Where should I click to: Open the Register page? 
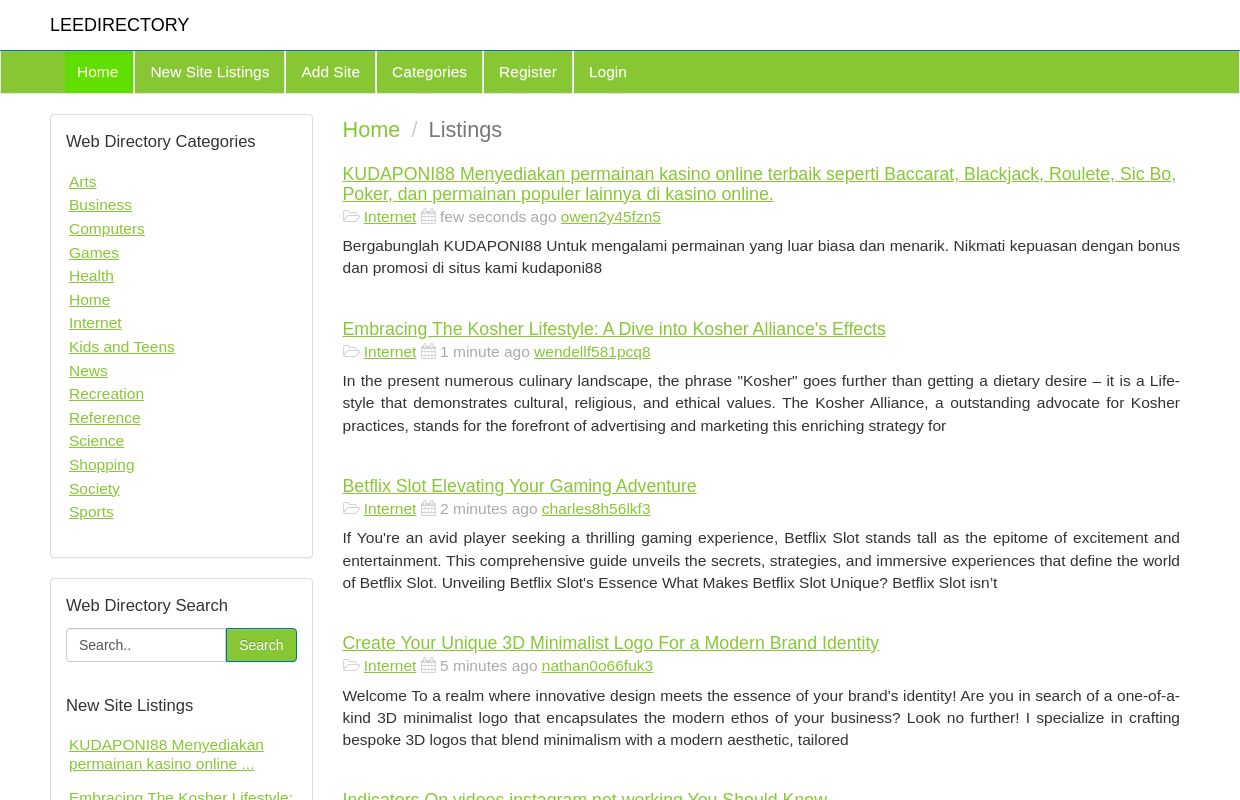point(527,71)
